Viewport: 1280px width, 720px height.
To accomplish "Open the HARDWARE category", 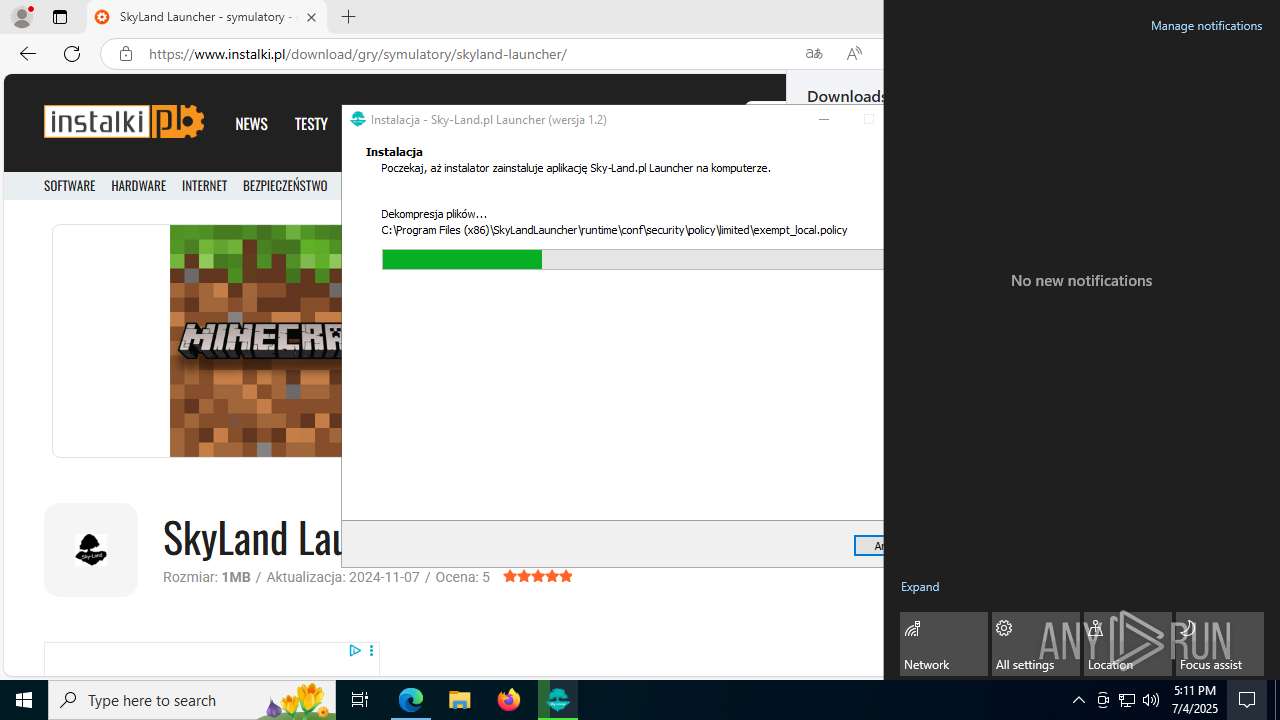I will (x=139, y=186).
